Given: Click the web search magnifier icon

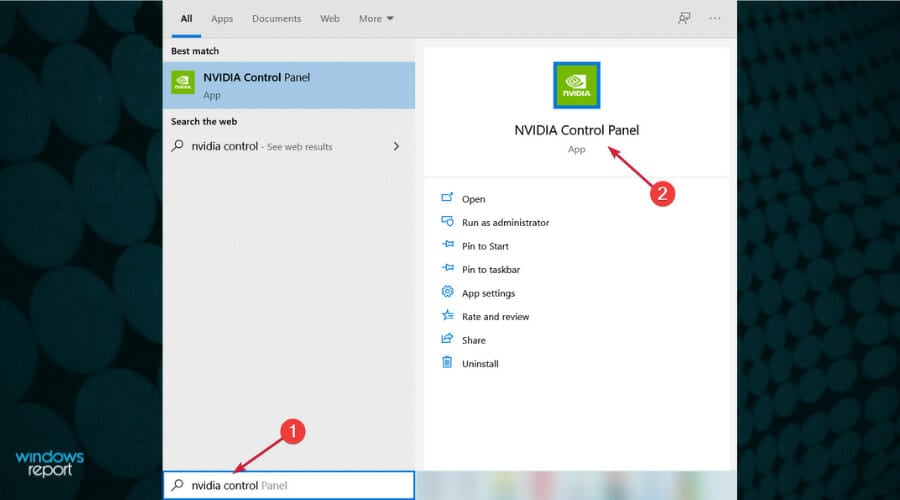Looking at the screenshot, I should pos(177,146).
